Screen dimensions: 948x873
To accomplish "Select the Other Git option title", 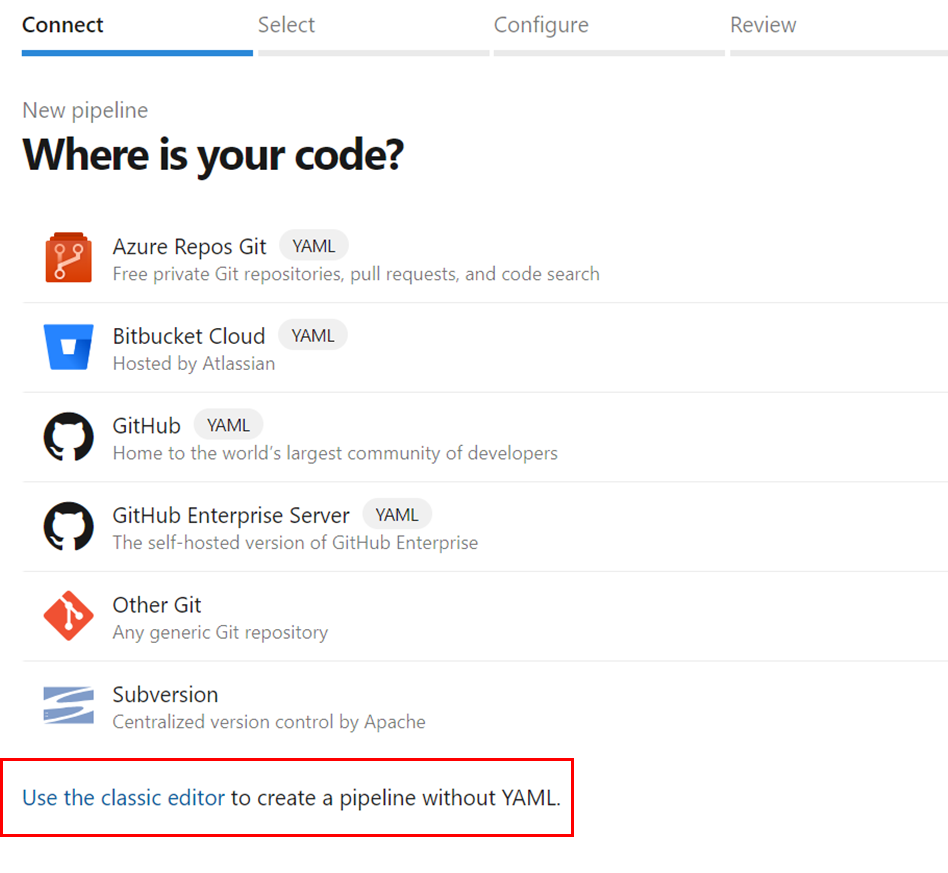I will 157,605.
